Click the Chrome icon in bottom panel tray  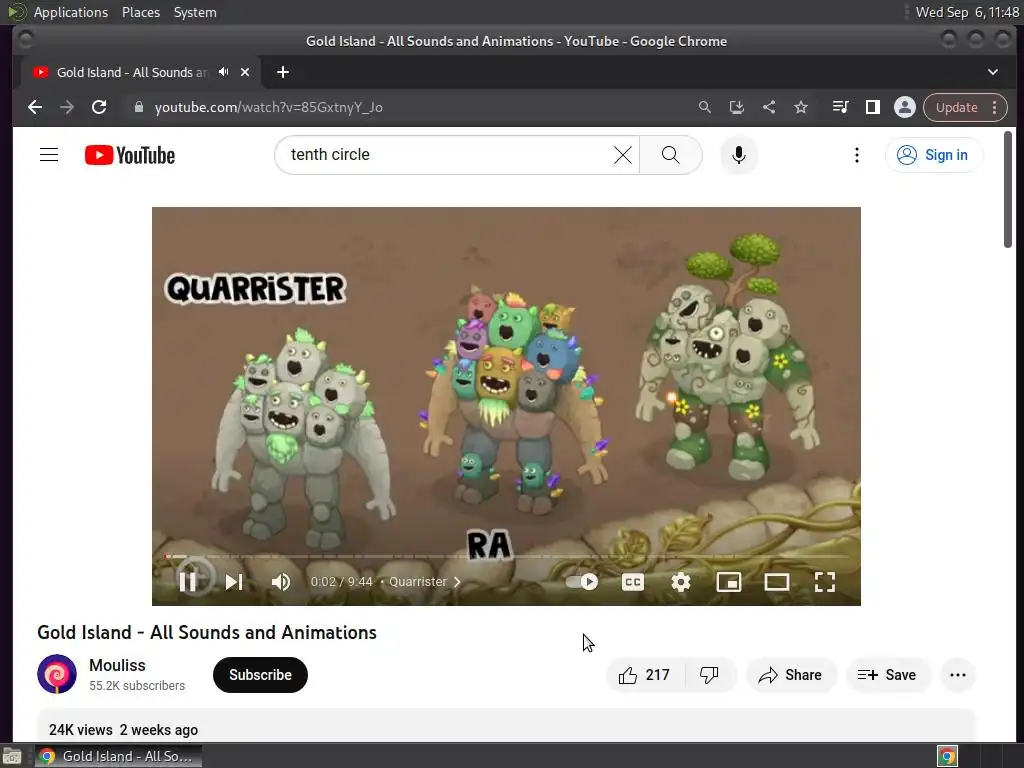coord(947,756)
